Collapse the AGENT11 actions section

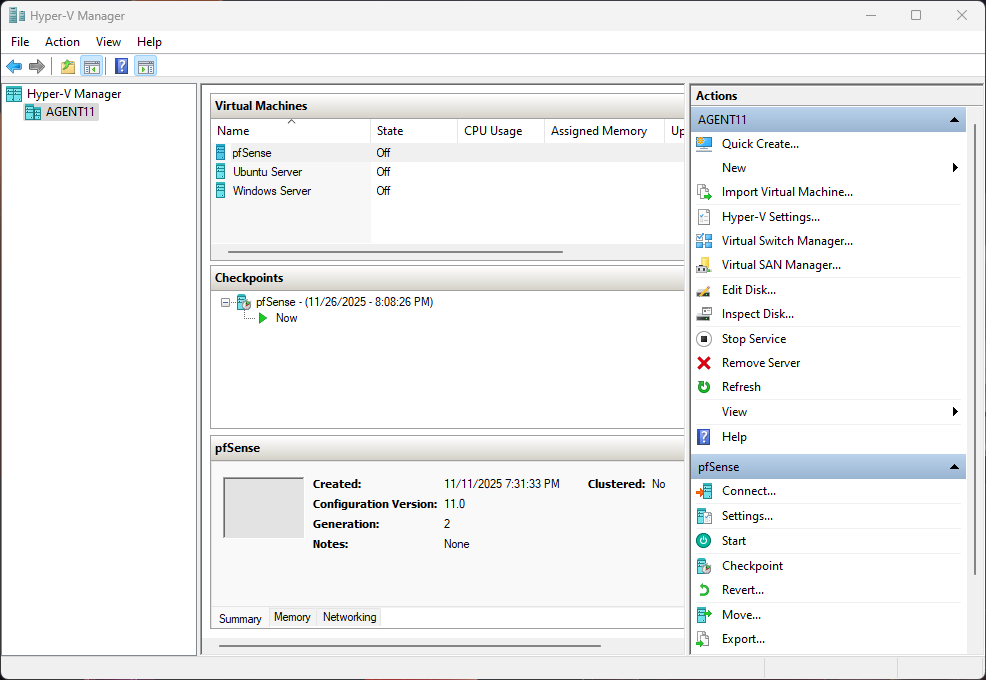click(x=954, y=120)
